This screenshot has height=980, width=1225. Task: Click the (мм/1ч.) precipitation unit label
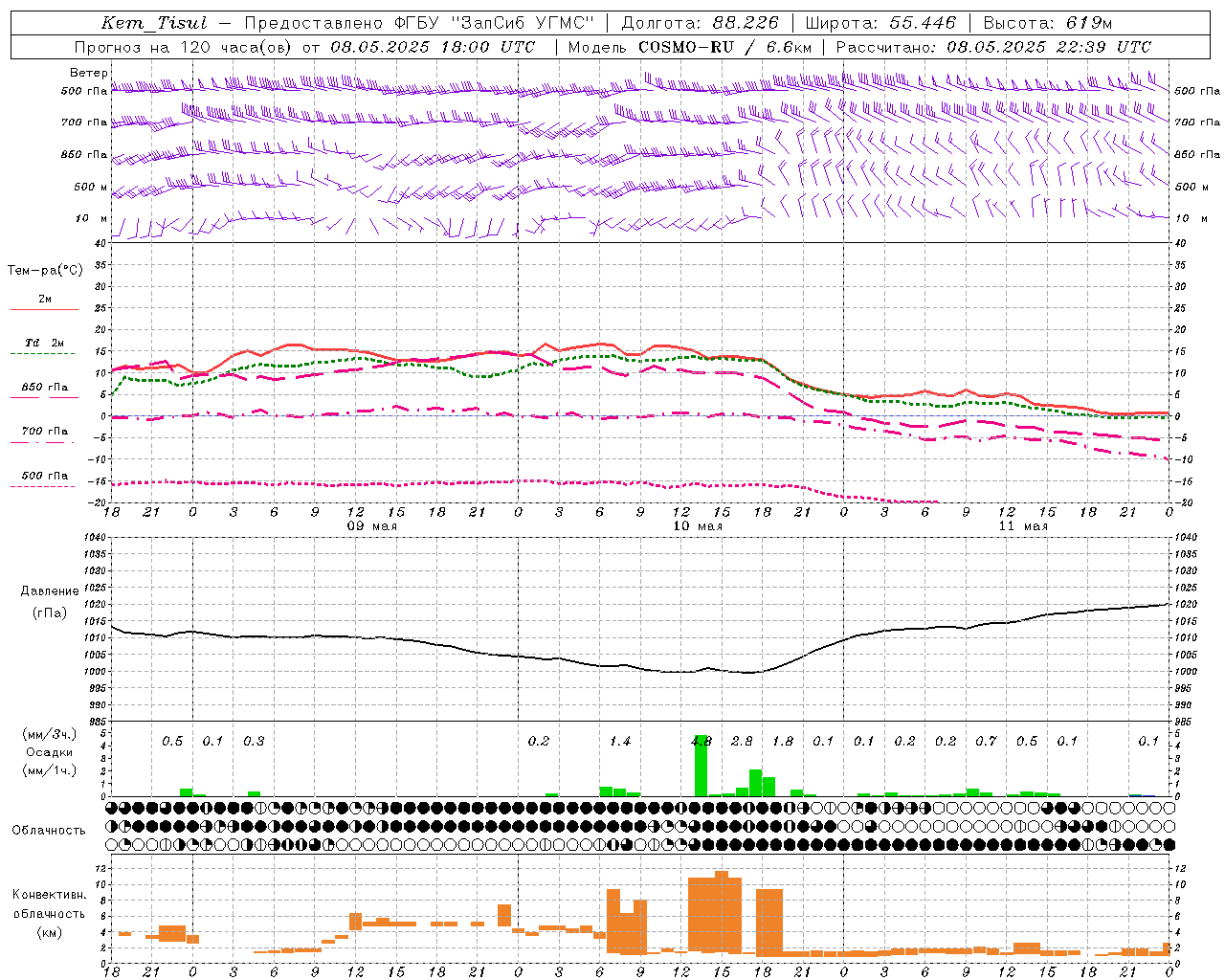(49, 770)
